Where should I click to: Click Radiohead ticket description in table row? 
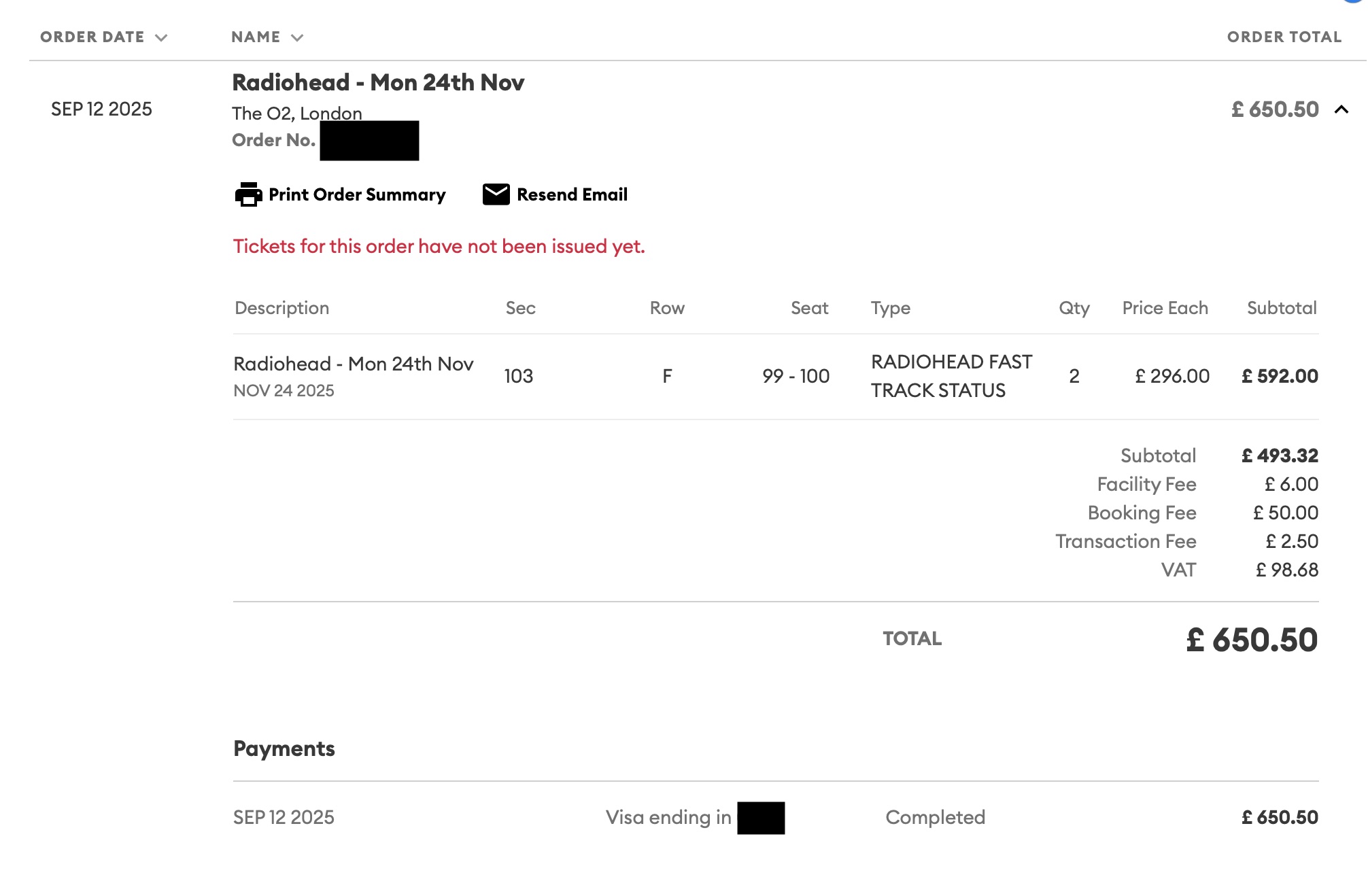click(353, 364)
